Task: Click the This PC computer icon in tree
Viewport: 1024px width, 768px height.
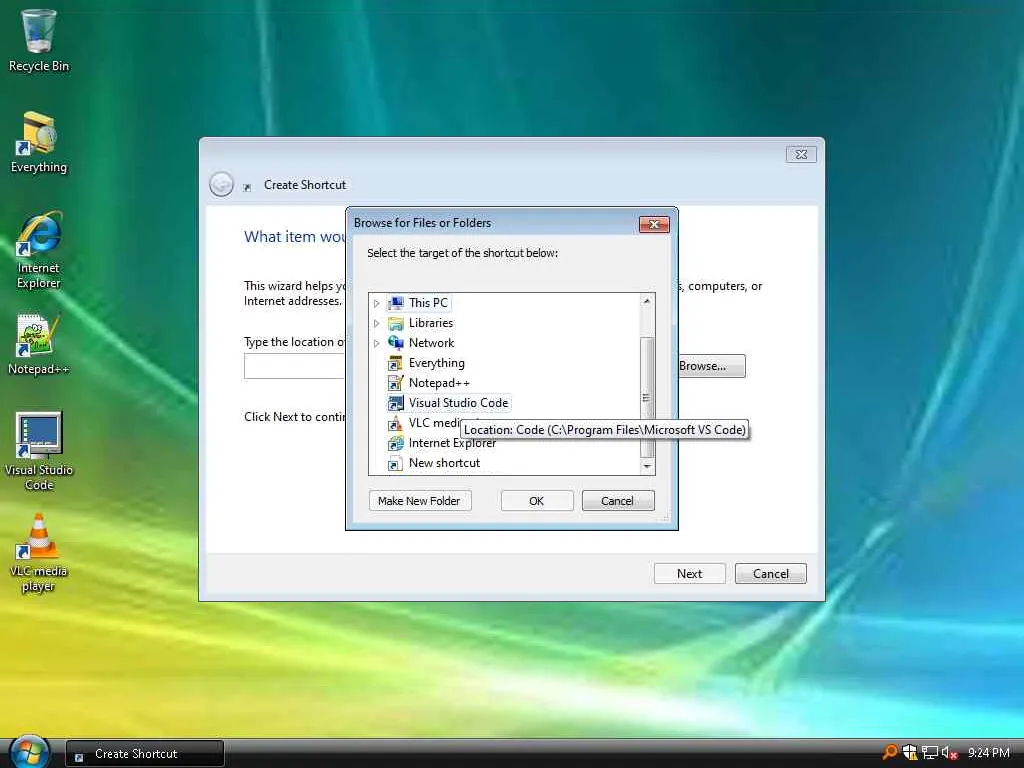Action: point(395,303)
